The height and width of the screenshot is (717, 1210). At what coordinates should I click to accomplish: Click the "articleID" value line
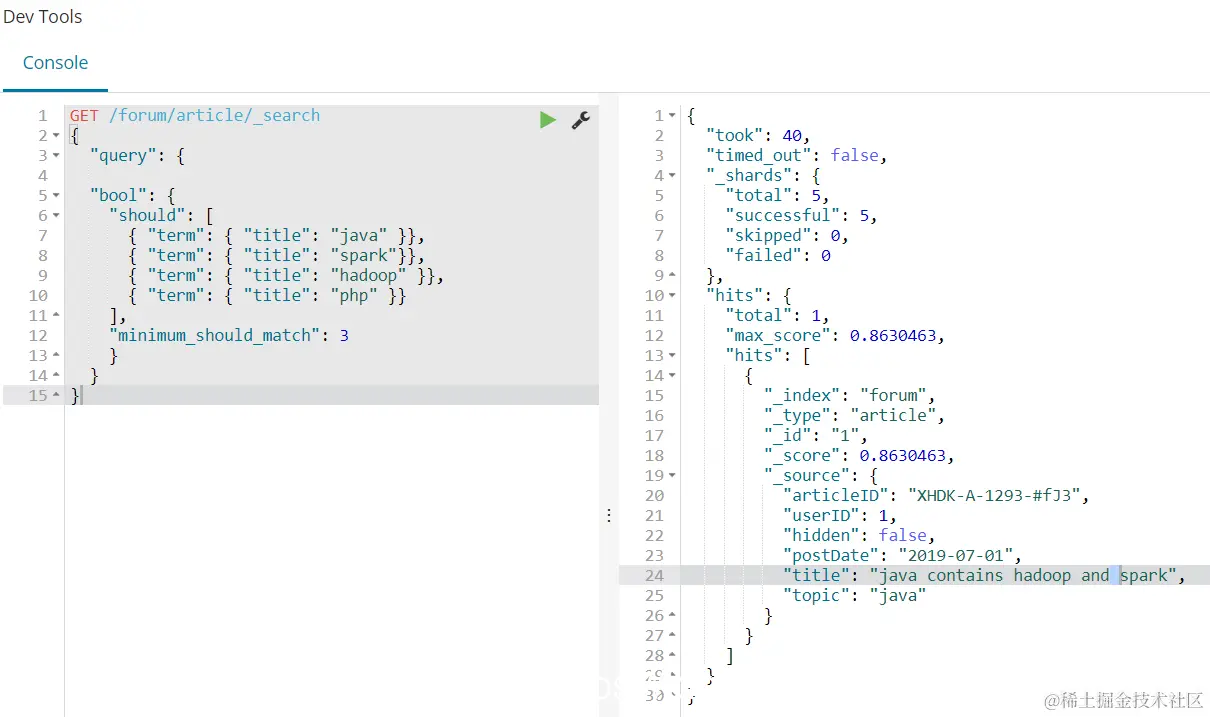pos(936,495)
